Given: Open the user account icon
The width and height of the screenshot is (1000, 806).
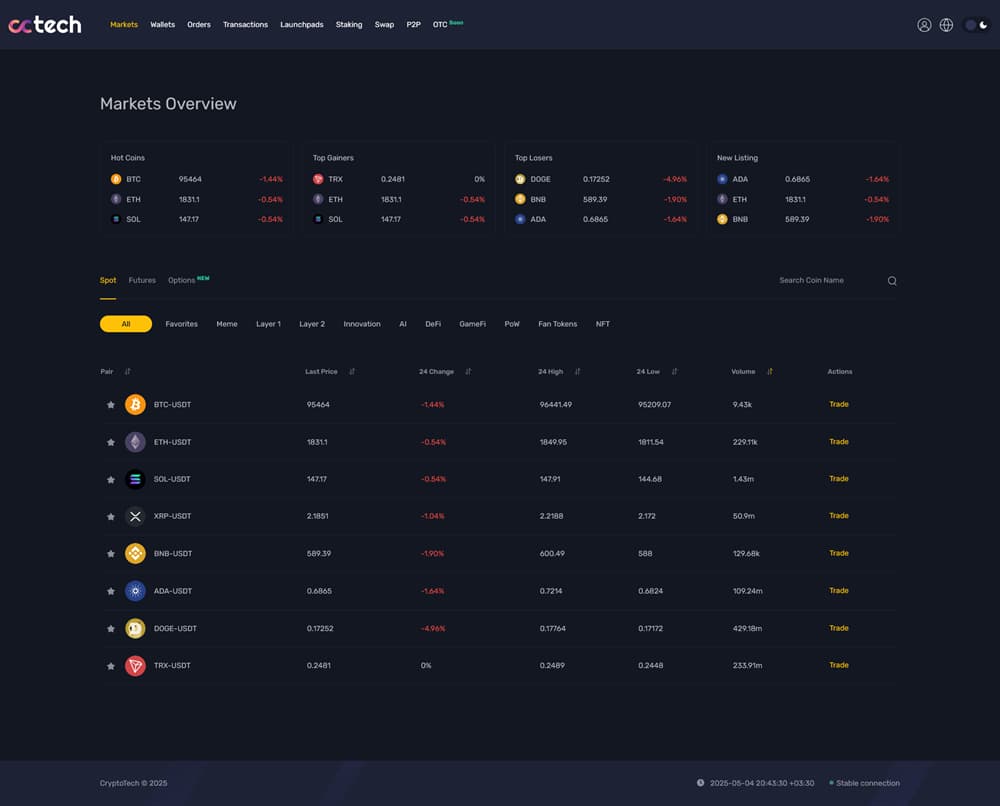Looking at the screenshot, I should pyautogui.click(x=923, y=25).
